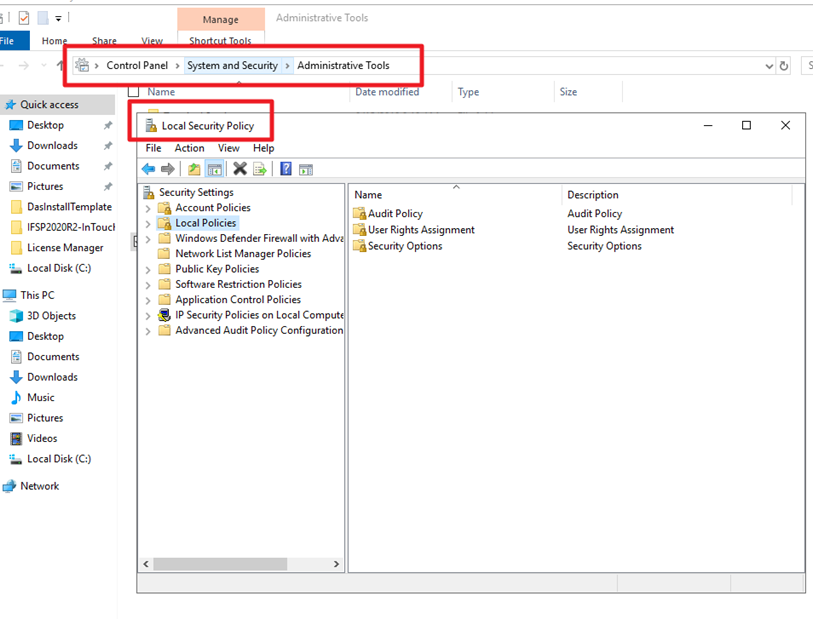The image size is (813, 619).
Task: Click the Export List toolbar icon
Action: point(260,169)
